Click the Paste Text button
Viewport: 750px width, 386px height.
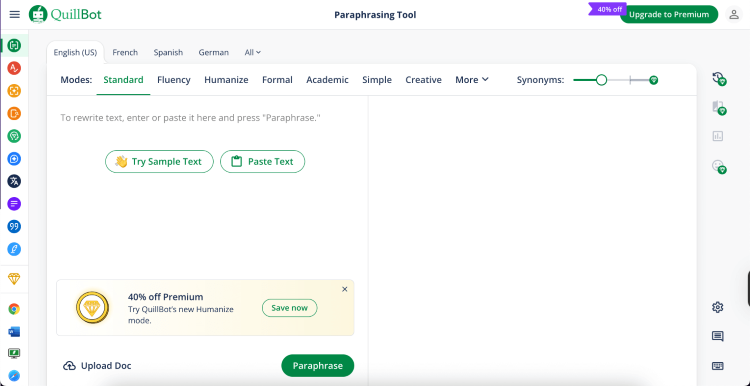click(262, 162)
